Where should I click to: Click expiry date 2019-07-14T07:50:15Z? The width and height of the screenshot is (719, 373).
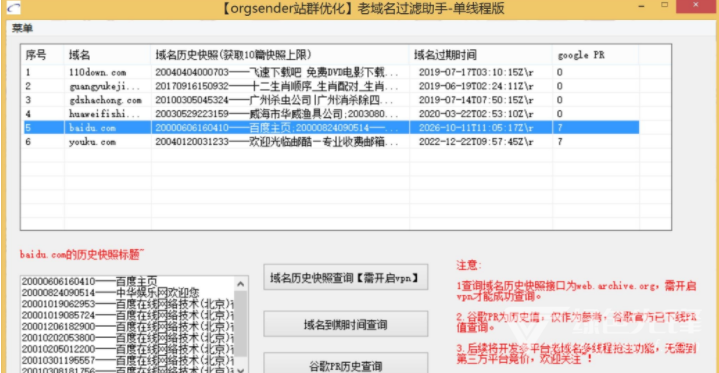(x=476, y=100)
